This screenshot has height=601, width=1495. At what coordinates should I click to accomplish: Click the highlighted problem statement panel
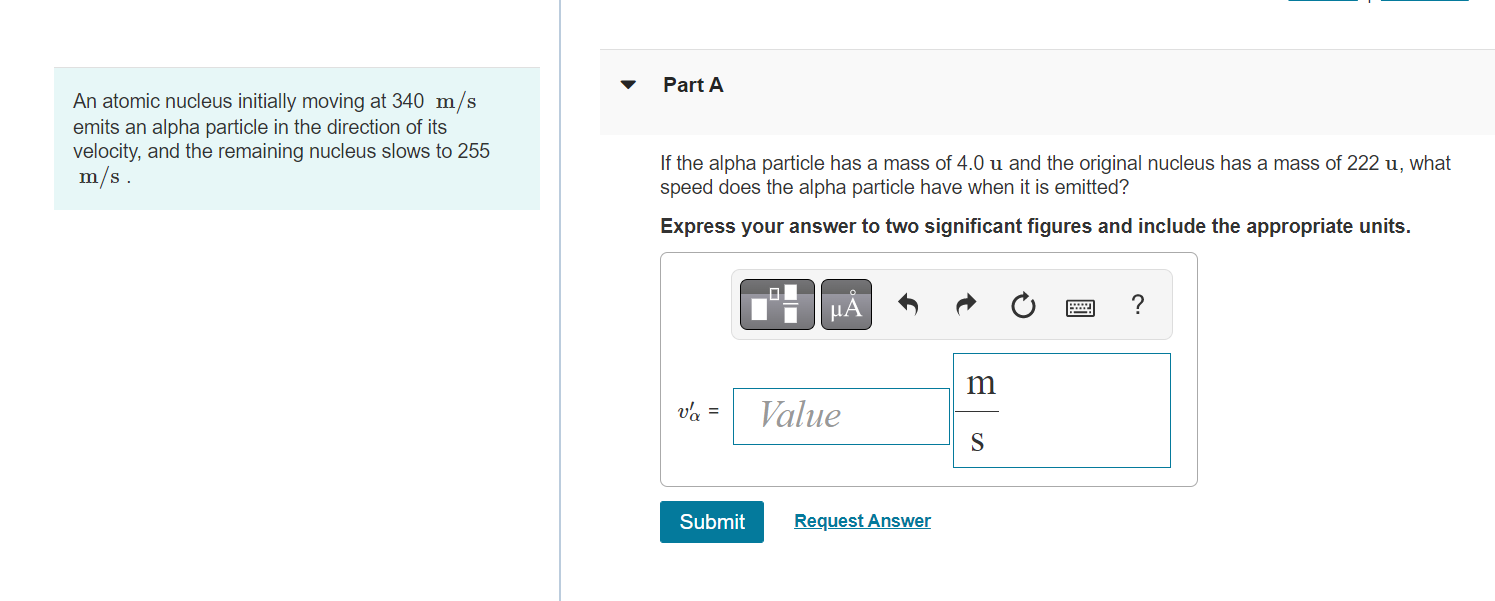(x=296, y=138)
